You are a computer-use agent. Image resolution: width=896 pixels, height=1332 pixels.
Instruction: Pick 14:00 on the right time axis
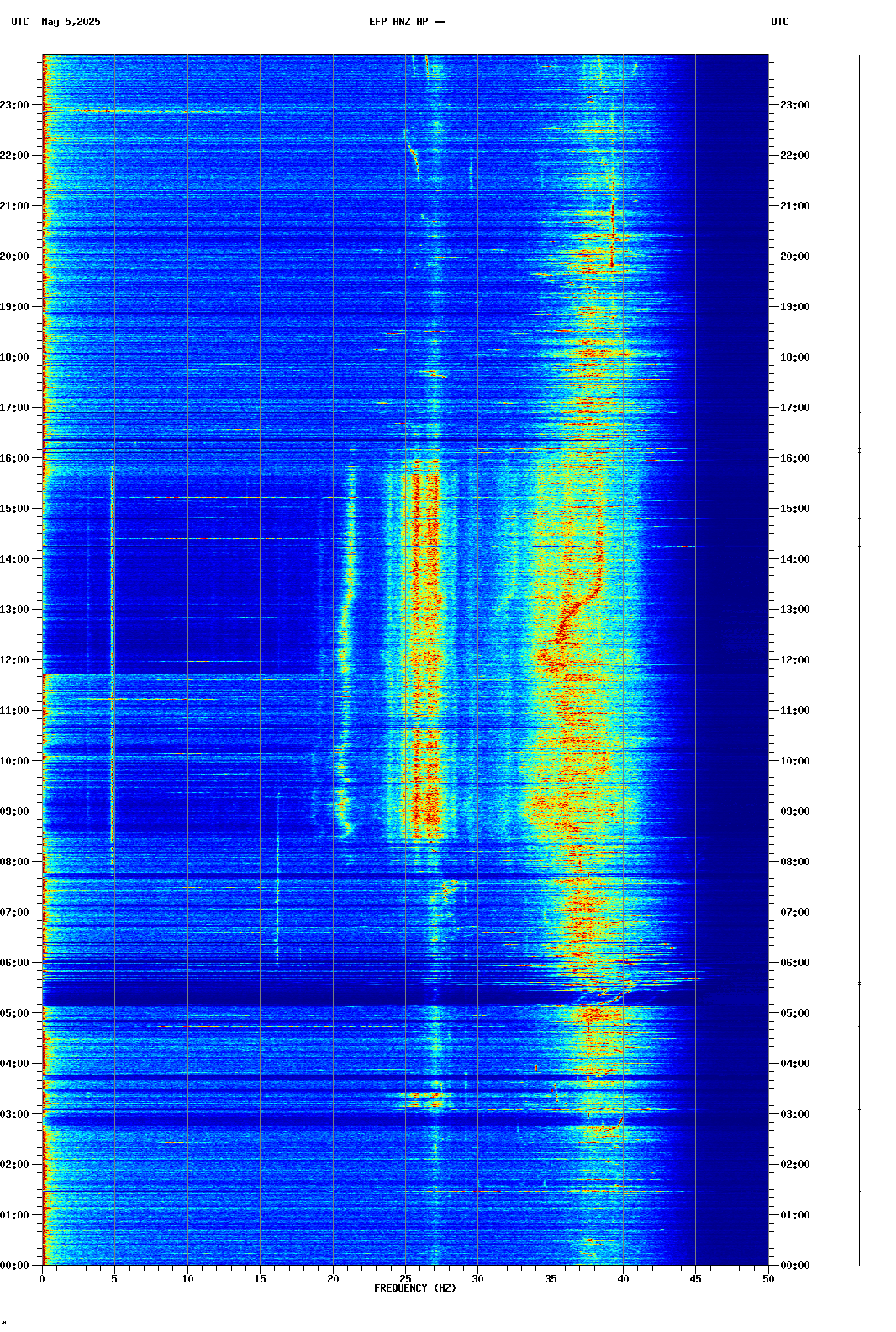click(795, 559)
